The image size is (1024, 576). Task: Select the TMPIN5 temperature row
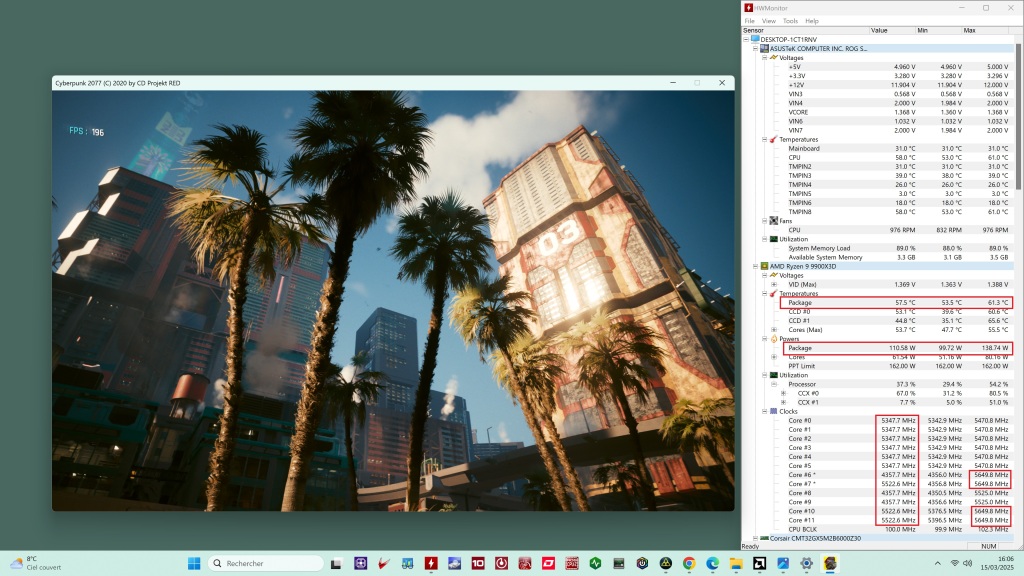[x=898, y=194]
